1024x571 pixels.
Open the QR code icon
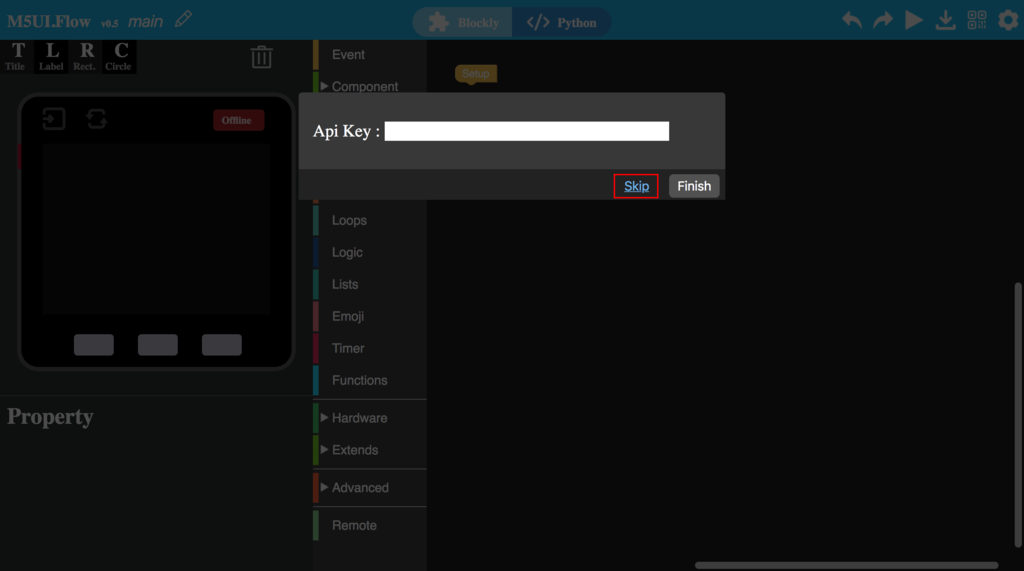977,20
